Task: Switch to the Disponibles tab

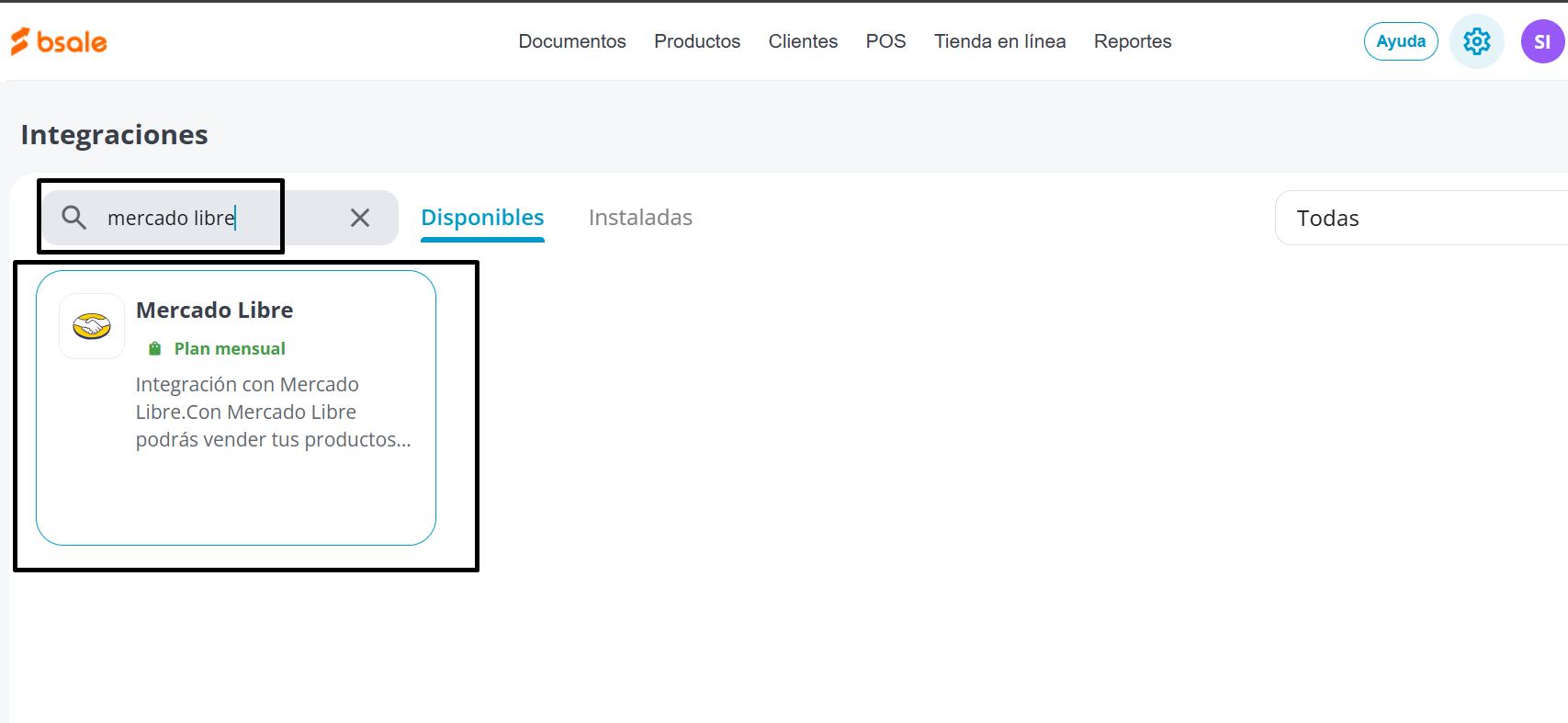Action: [x=482, y=218]
